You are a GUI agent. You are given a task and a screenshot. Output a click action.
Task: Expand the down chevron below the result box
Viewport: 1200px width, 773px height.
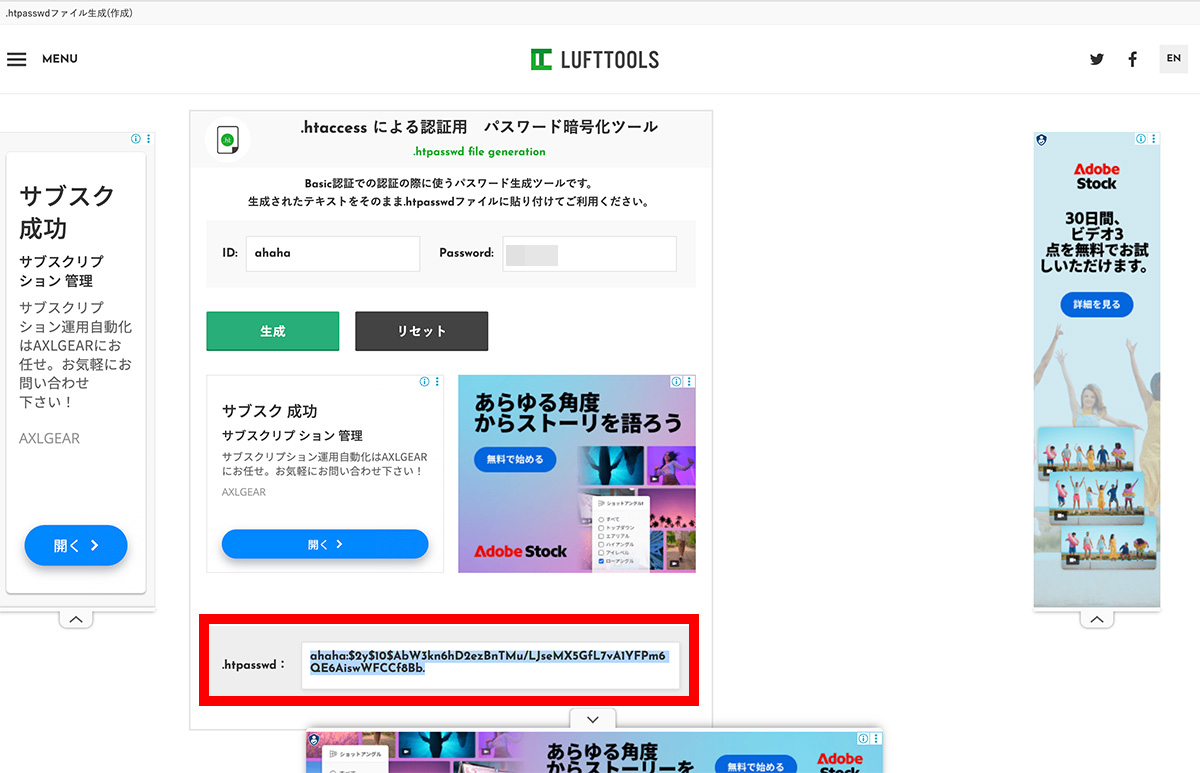point(592,719)
